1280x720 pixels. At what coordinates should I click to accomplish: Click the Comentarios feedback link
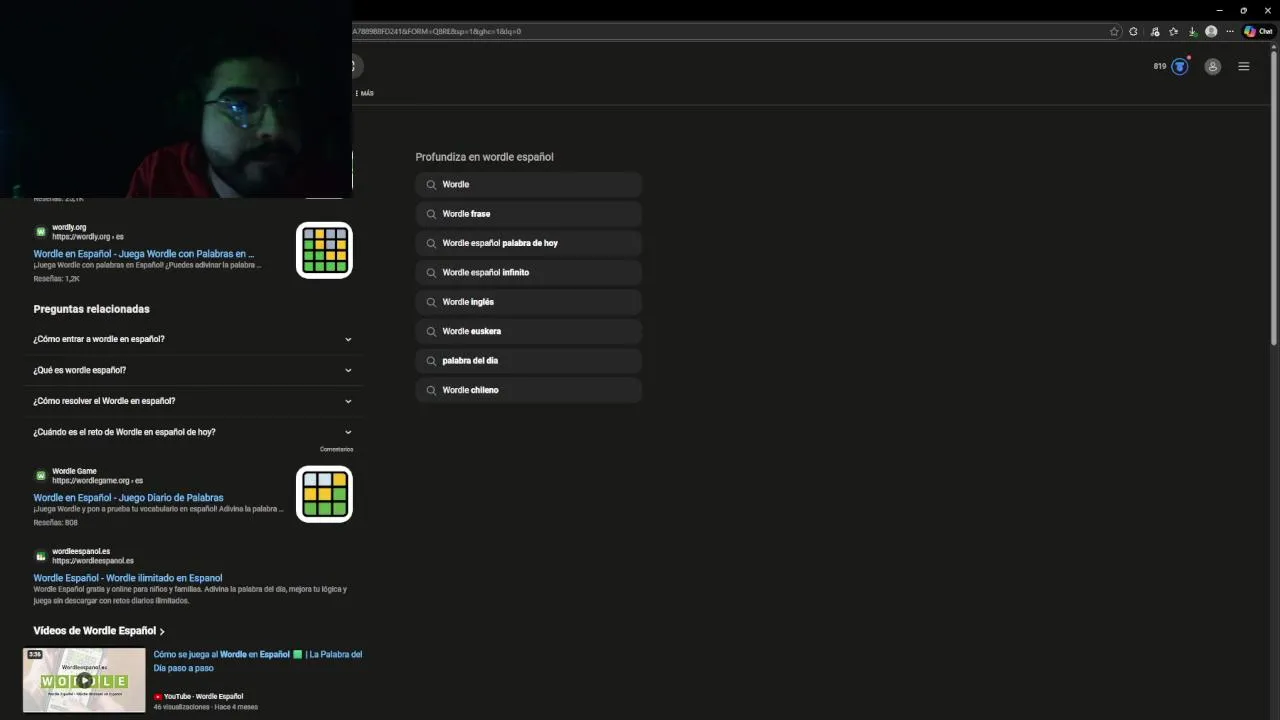click(336, 450)
